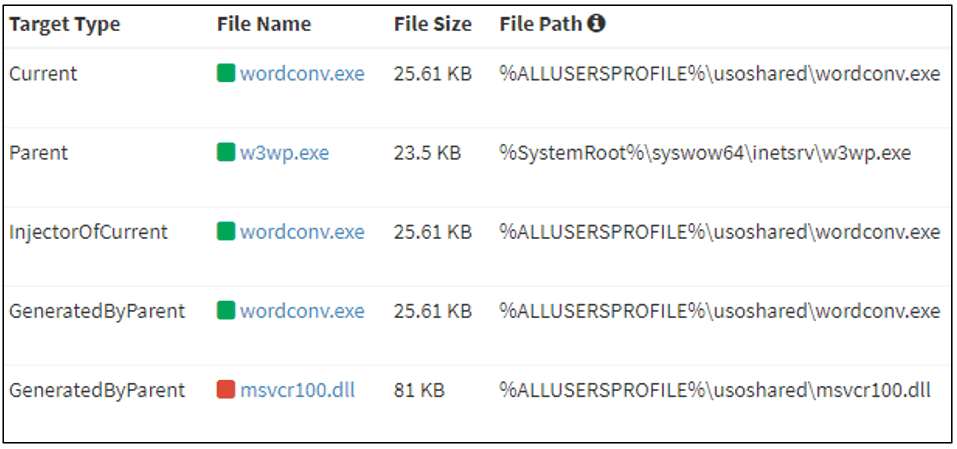Click the Target Type column header
Image resolution: width=957 pixels, height=449 pixels.
coord(65,24)
